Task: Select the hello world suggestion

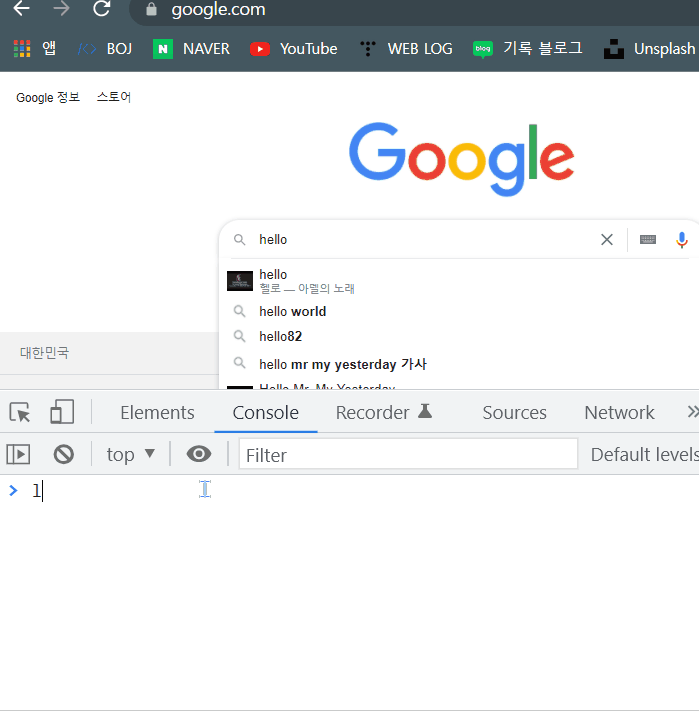Action: pyautogui.click(x=459, y=312)
